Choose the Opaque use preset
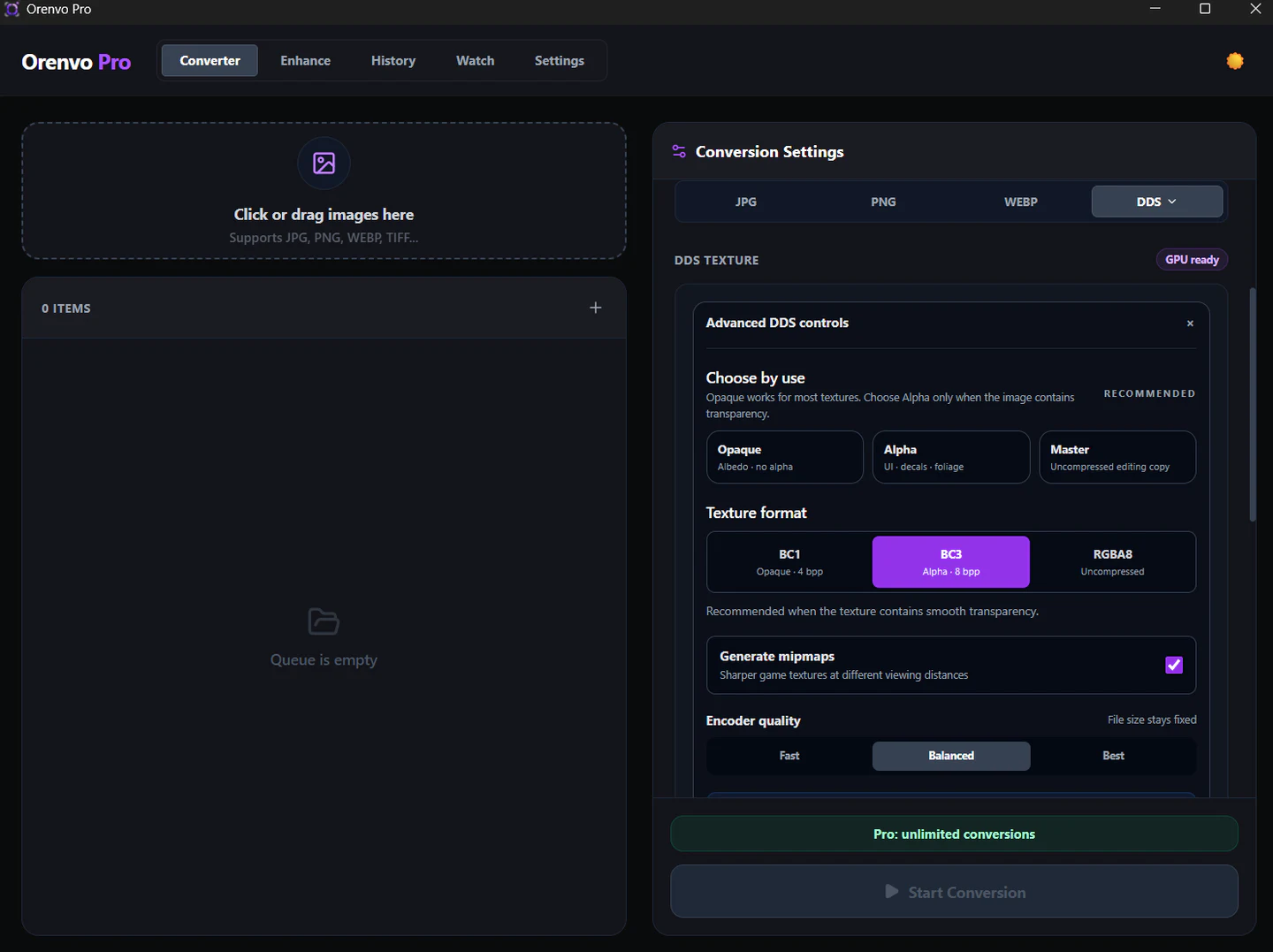 785,457
